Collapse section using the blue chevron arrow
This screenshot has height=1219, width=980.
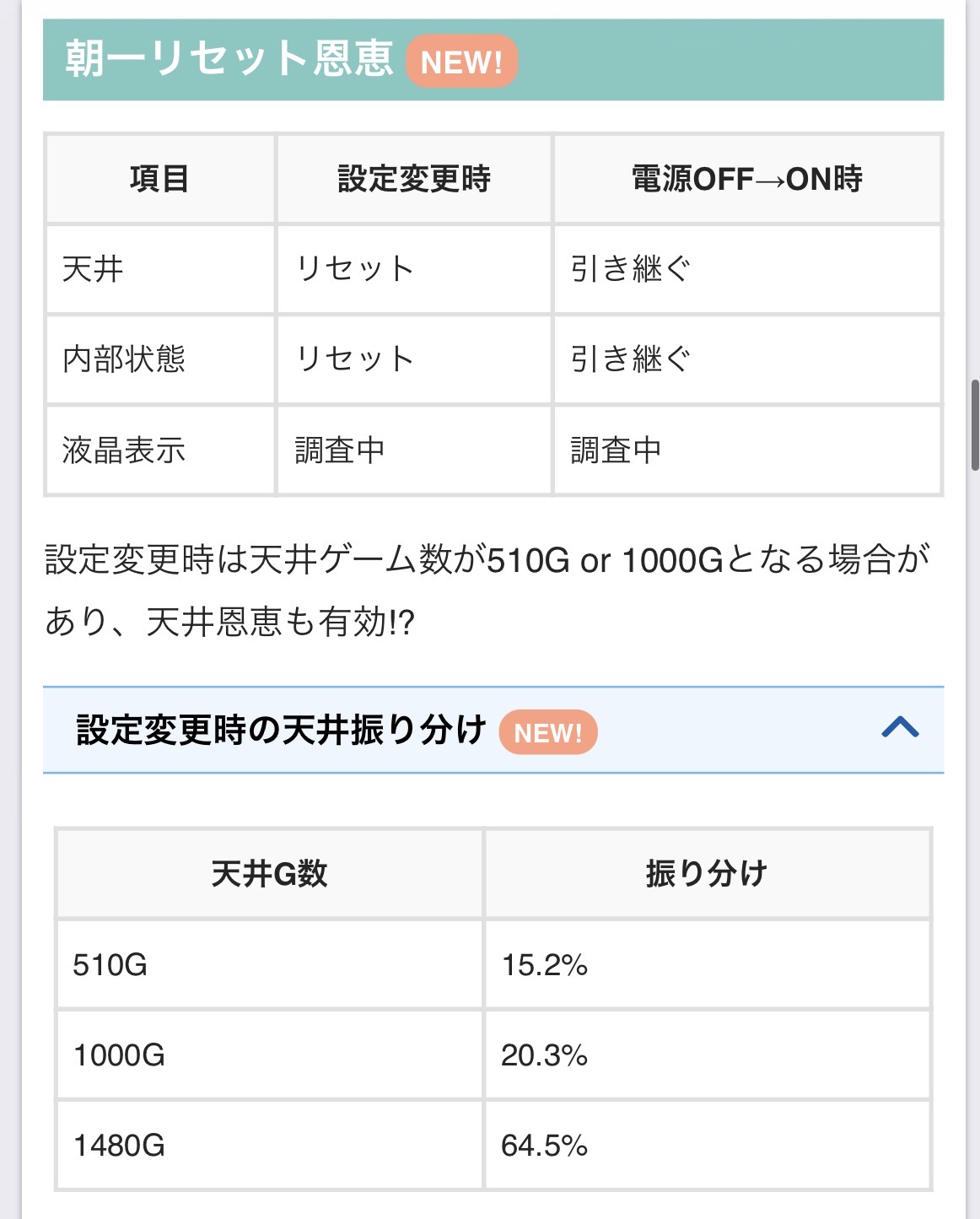(899, 728)
